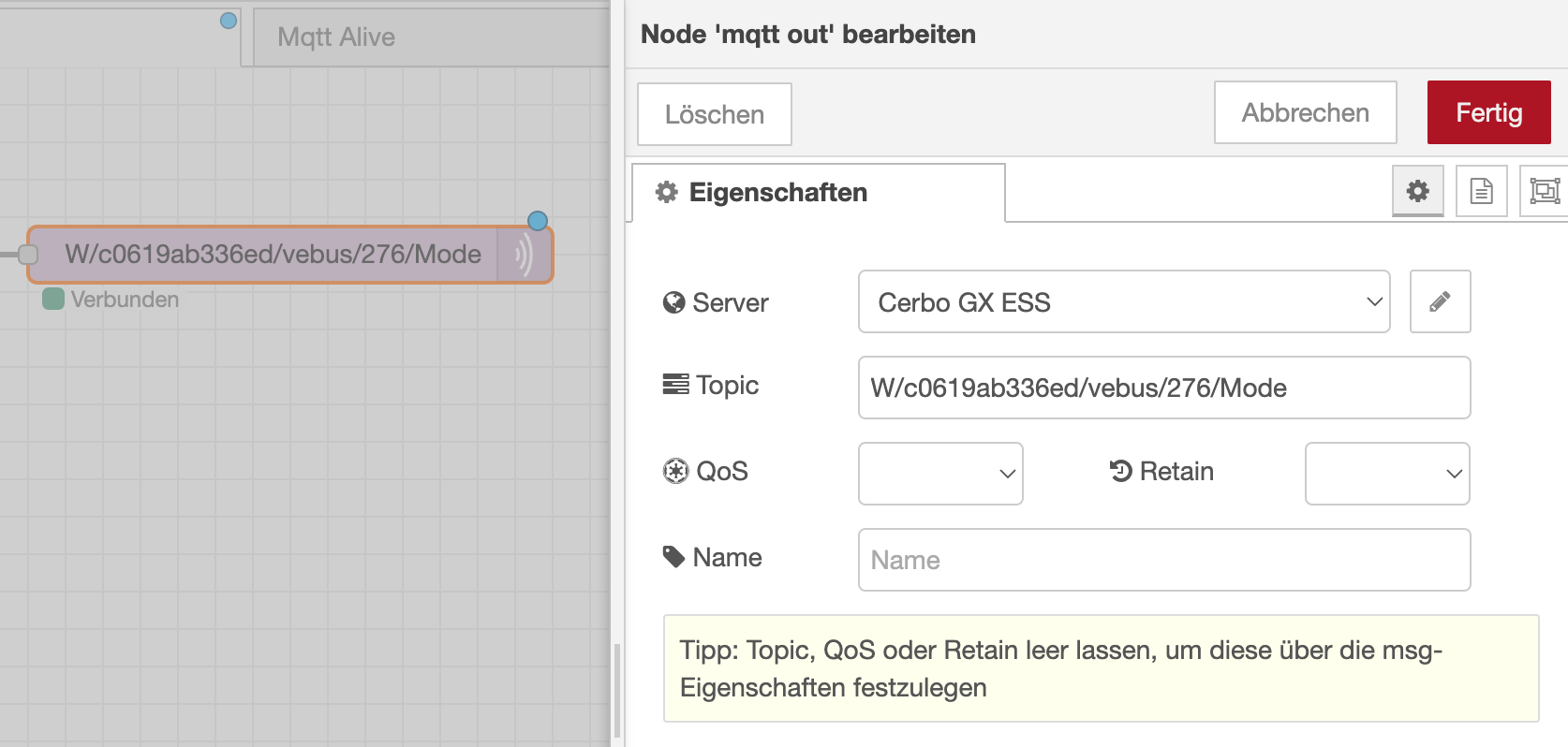Image resolution: width=1568 pixels, height=747 pixels.
Task: Click the red Fertig button
Action: 1488,112
